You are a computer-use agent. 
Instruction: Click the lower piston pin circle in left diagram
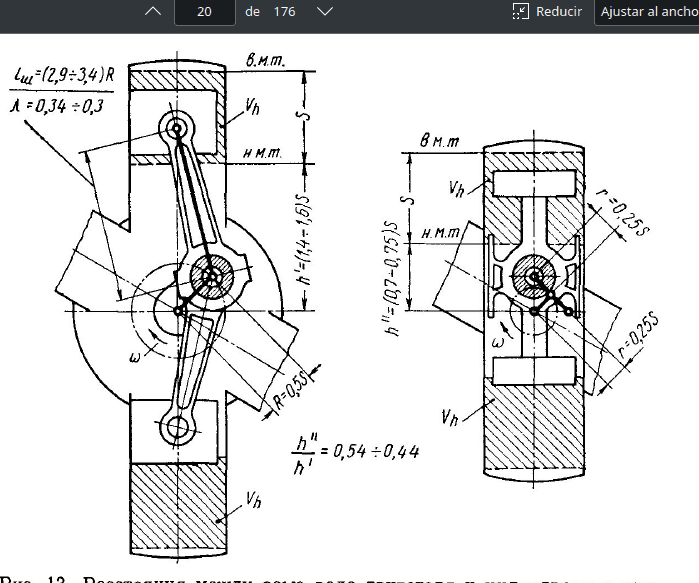(180, 428)
